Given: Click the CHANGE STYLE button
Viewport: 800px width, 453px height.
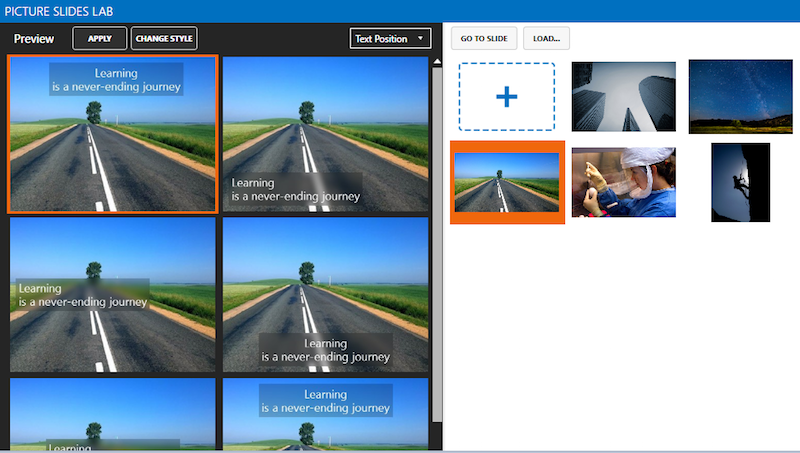Looking at the screenshot, I should [165, 39].
